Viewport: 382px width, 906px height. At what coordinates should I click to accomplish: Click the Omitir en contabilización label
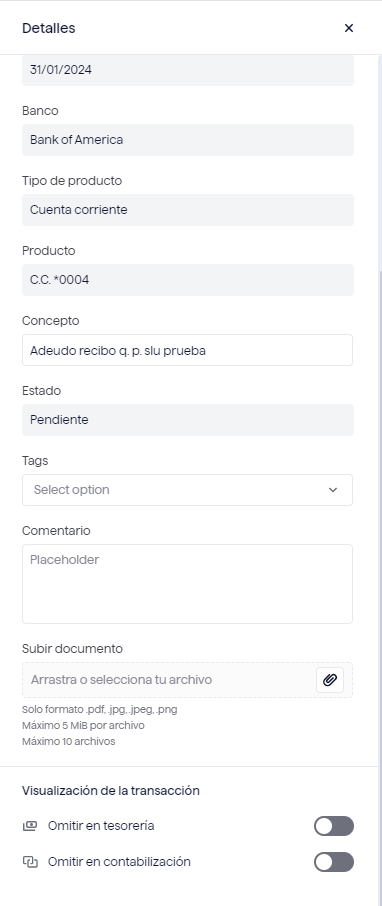coord(119,862)
